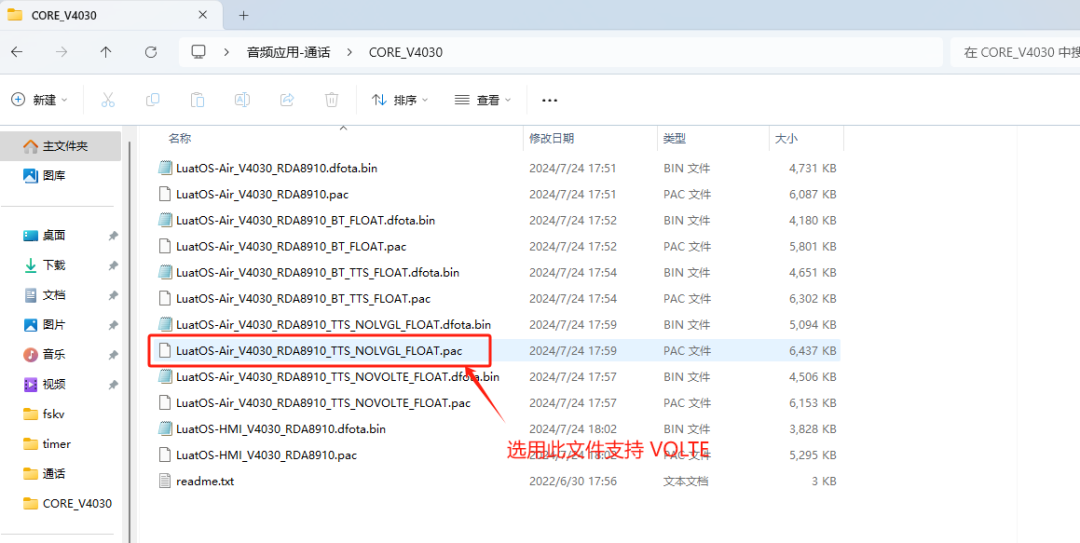This screenshot has width=1080, height=543.
Task: Sort by 名称 column header
Action: pos(180,139)
